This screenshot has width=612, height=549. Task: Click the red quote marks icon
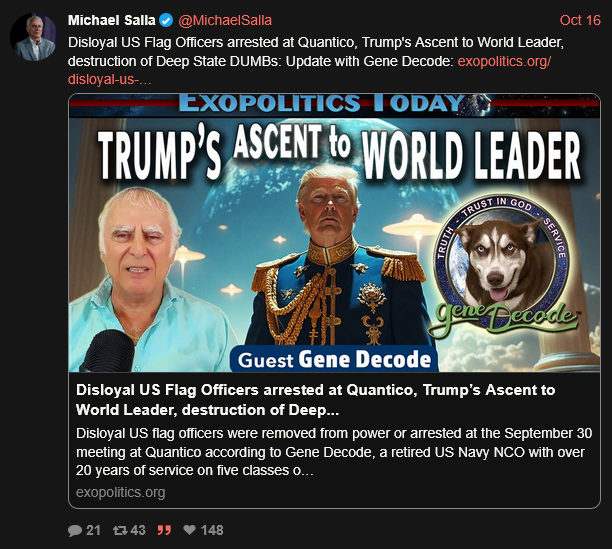point(164,530)
